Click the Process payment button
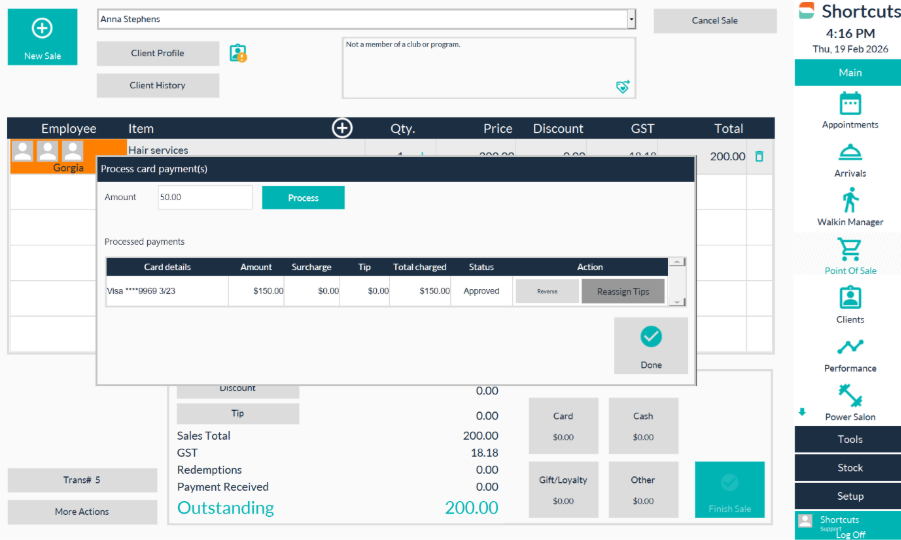Screen dimensions: 901x540 point(303,198)
